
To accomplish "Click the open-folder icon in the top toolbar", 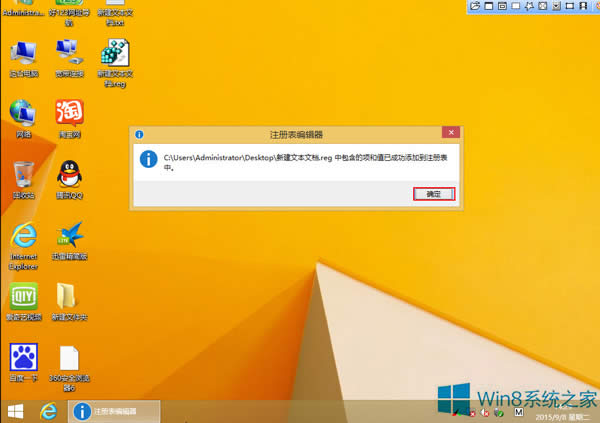I will [475, 6].
